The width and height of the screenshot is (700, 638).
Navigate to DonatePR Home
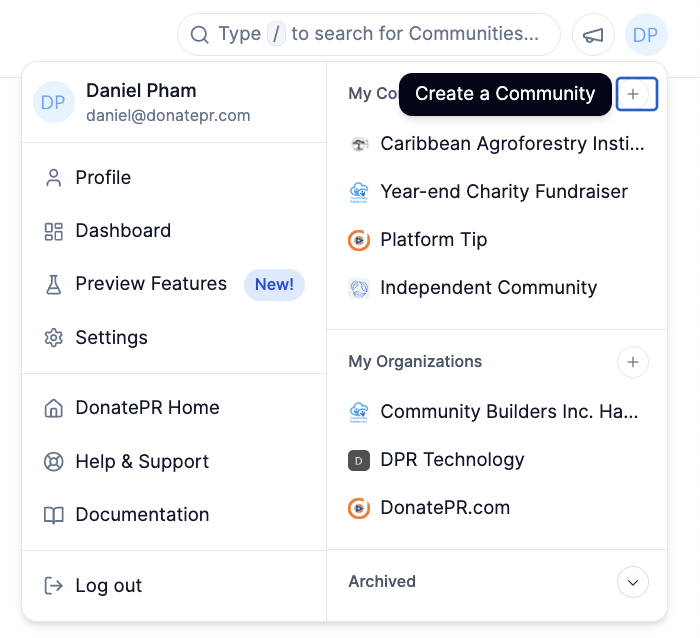pyautogui.click(x=147, y=408)
